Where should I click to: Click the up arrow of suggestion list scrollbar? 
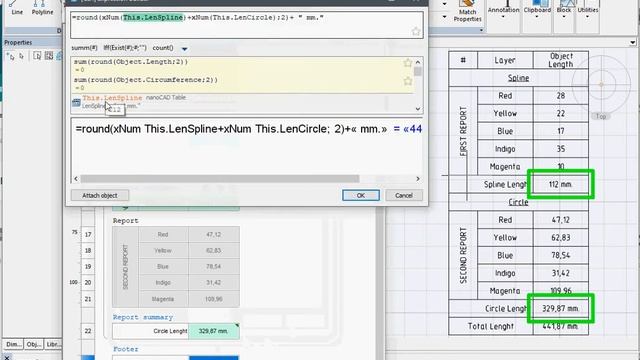tap(418, 62)
